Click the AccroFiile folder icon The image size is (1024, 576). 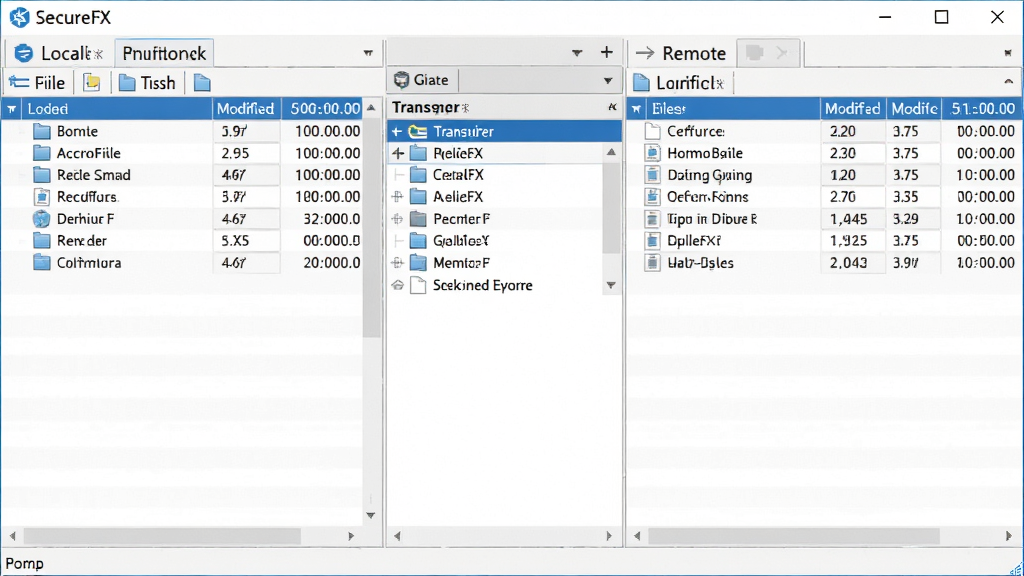pyautogui.click(x=42, y=153)
